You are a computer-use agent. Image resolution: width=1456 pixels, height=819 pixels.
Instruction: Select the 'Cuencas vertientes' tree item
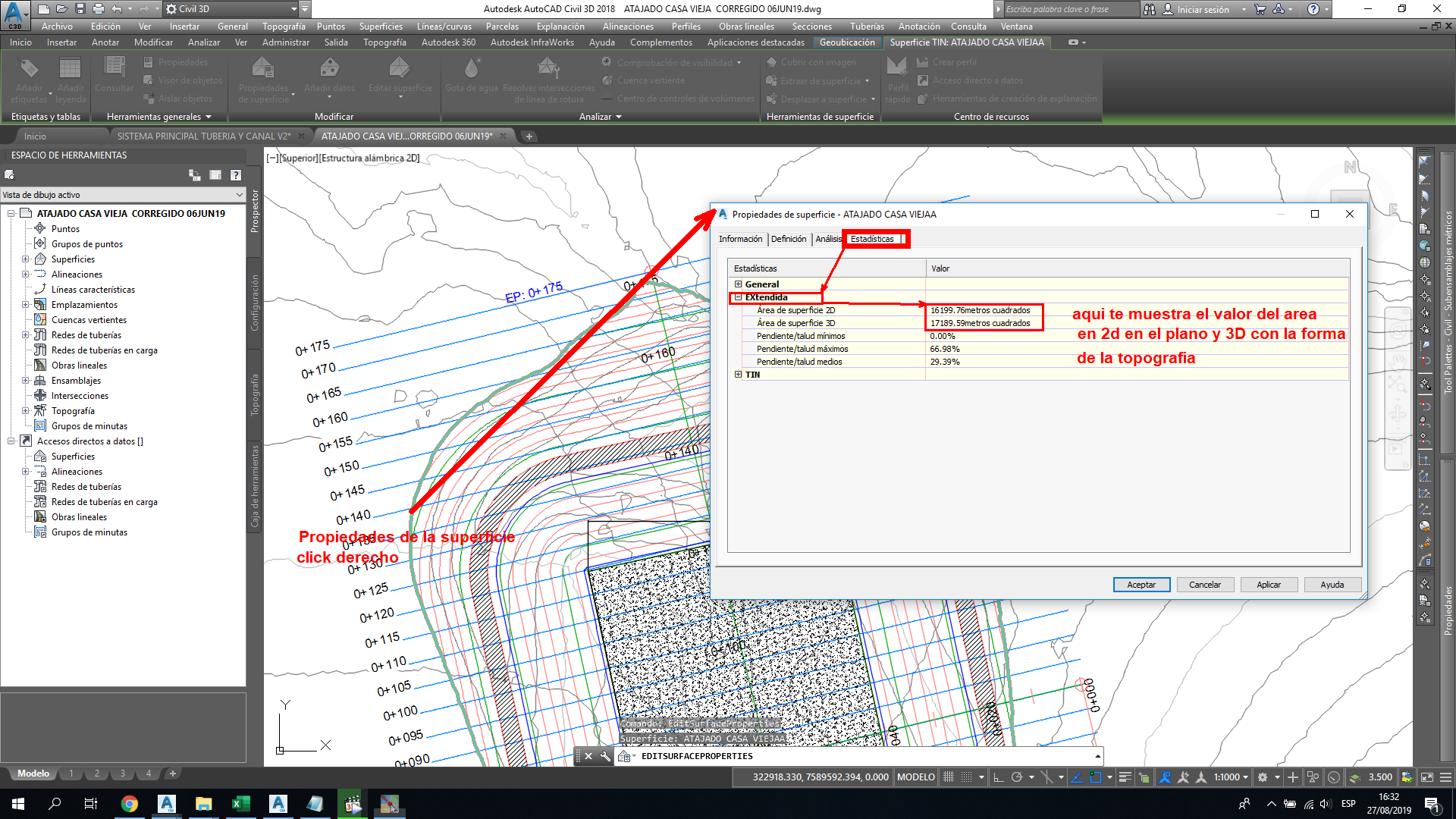click(x=89, y=320)
